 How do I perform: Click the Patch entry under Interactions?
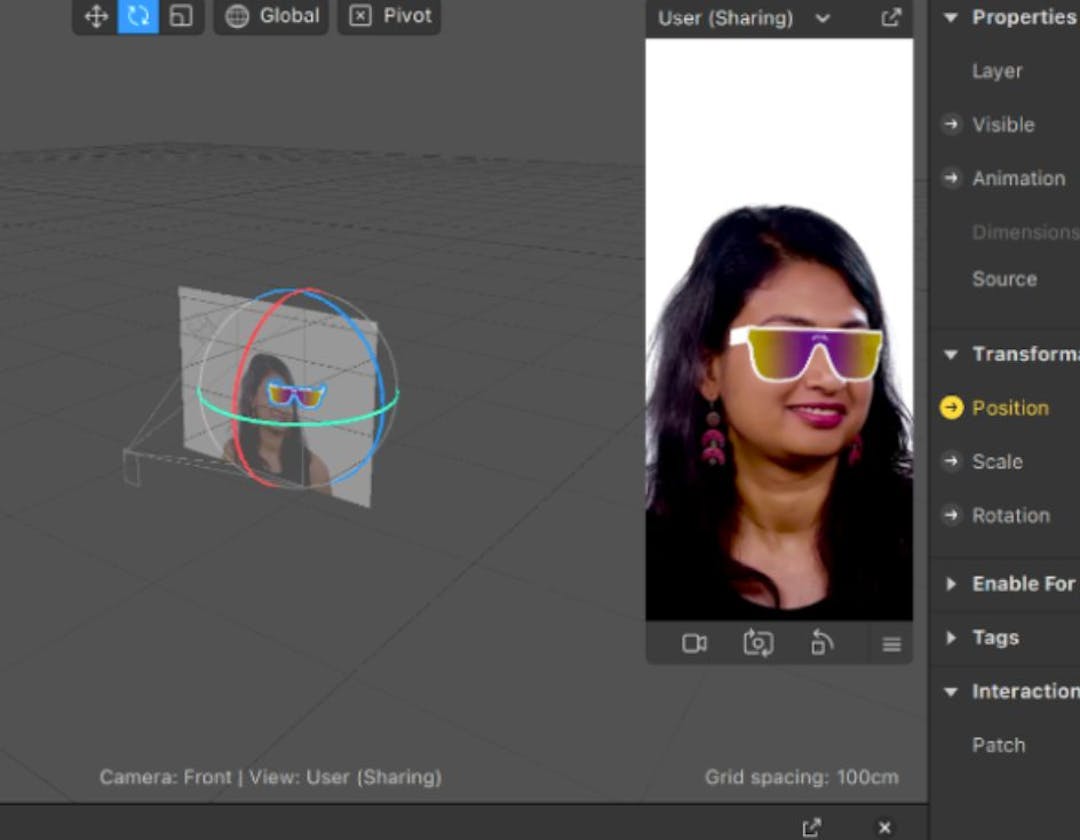[x=998, y=744]
